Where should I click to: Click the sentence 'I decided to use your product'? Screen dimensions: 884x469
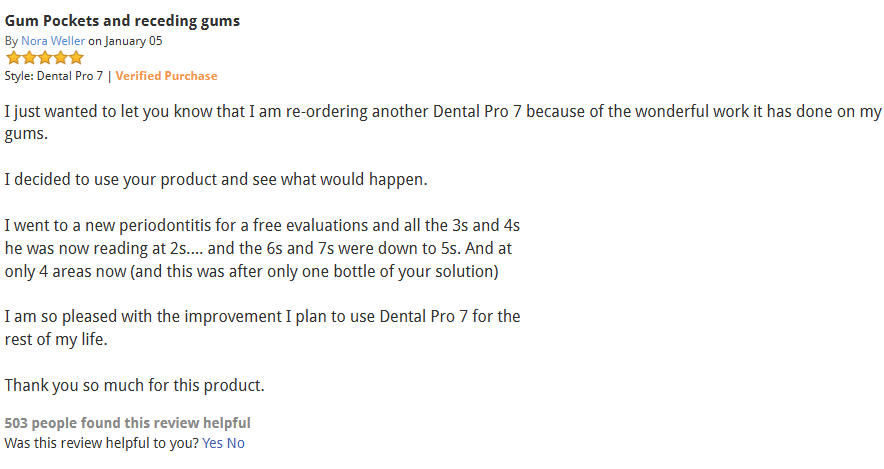[216, 180]
